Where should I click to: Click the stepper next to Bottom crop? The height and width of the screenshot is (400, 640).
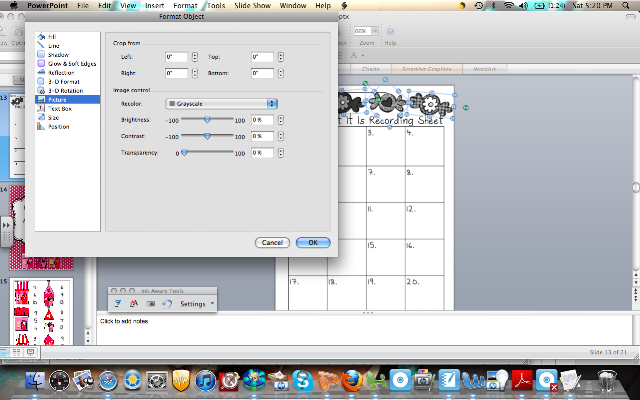(280, 73)
